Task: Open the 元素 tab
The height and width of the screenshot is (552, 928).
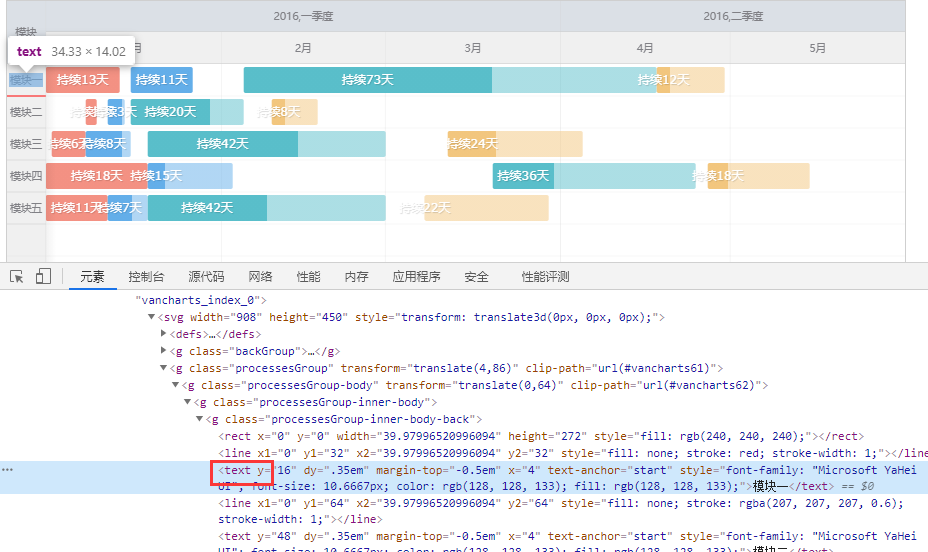Action: coord(92,277)
